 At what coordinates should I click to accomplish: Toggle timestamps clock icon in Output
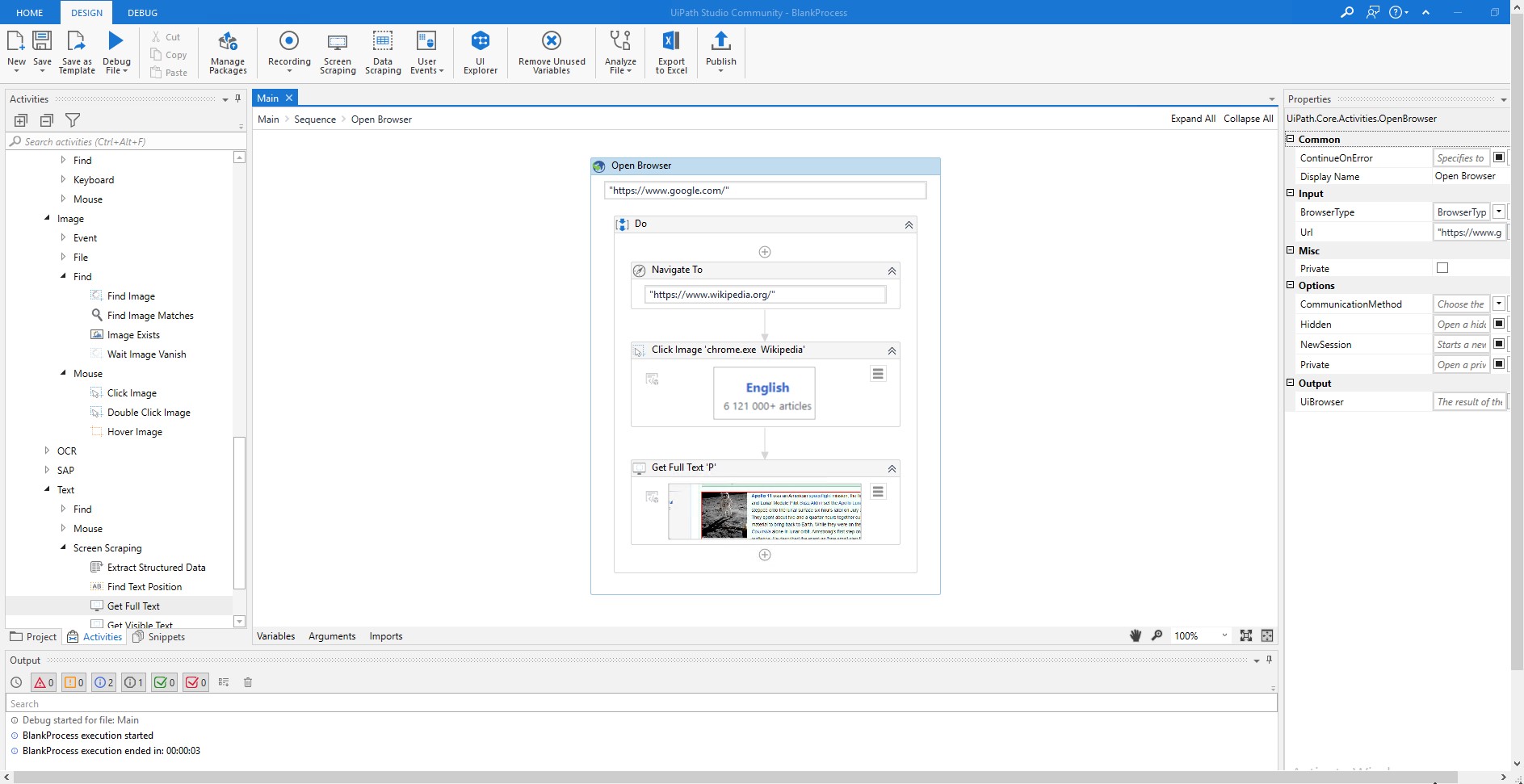click(x=16, y=682)
